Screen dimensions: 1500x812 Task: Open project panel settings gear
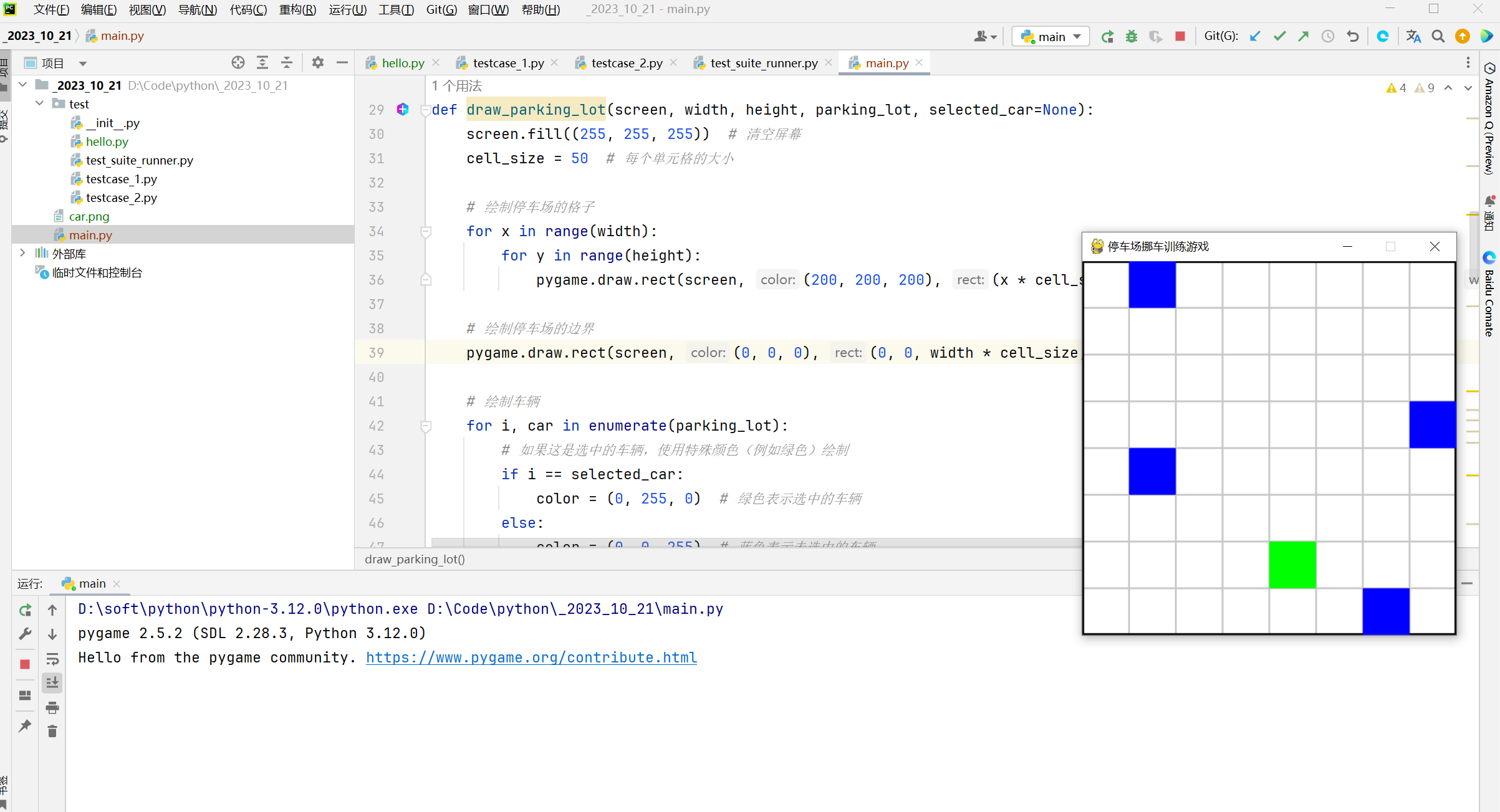pos(318,63)
